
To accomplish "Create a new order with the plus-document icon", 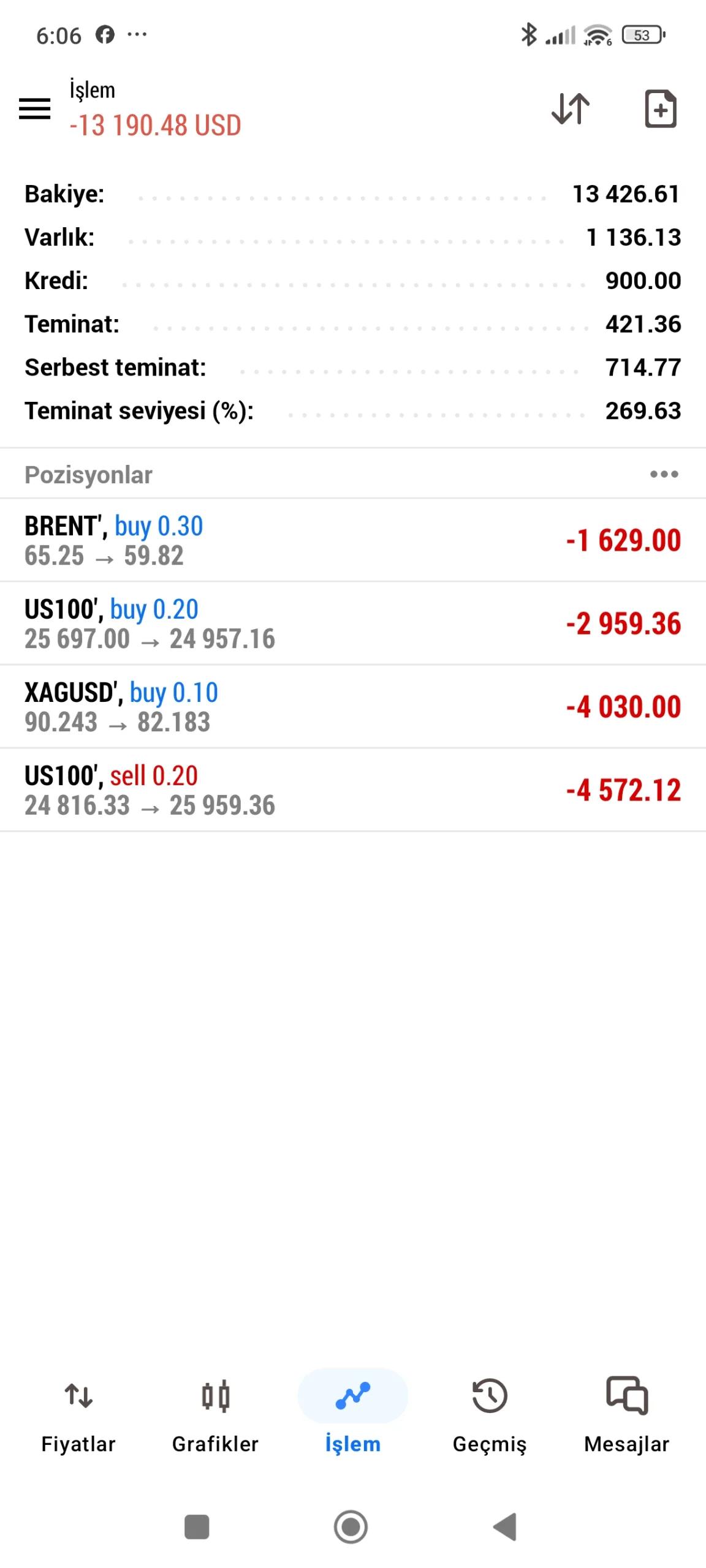I will [x=660, y=109].
